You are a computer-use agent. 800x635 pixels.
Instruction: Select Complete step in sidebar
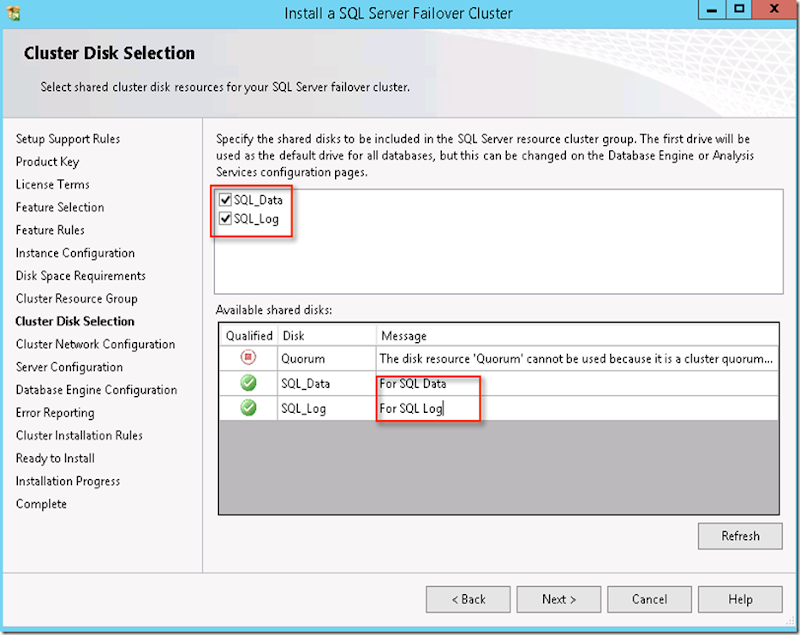(41, 504)
